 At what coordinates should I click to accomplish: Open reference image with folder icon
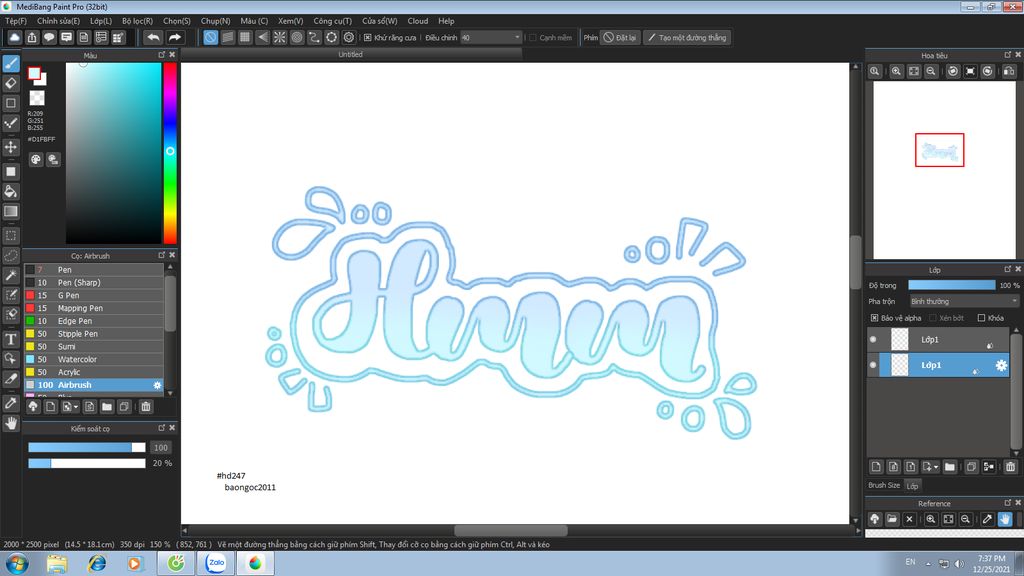pos(892,519)
